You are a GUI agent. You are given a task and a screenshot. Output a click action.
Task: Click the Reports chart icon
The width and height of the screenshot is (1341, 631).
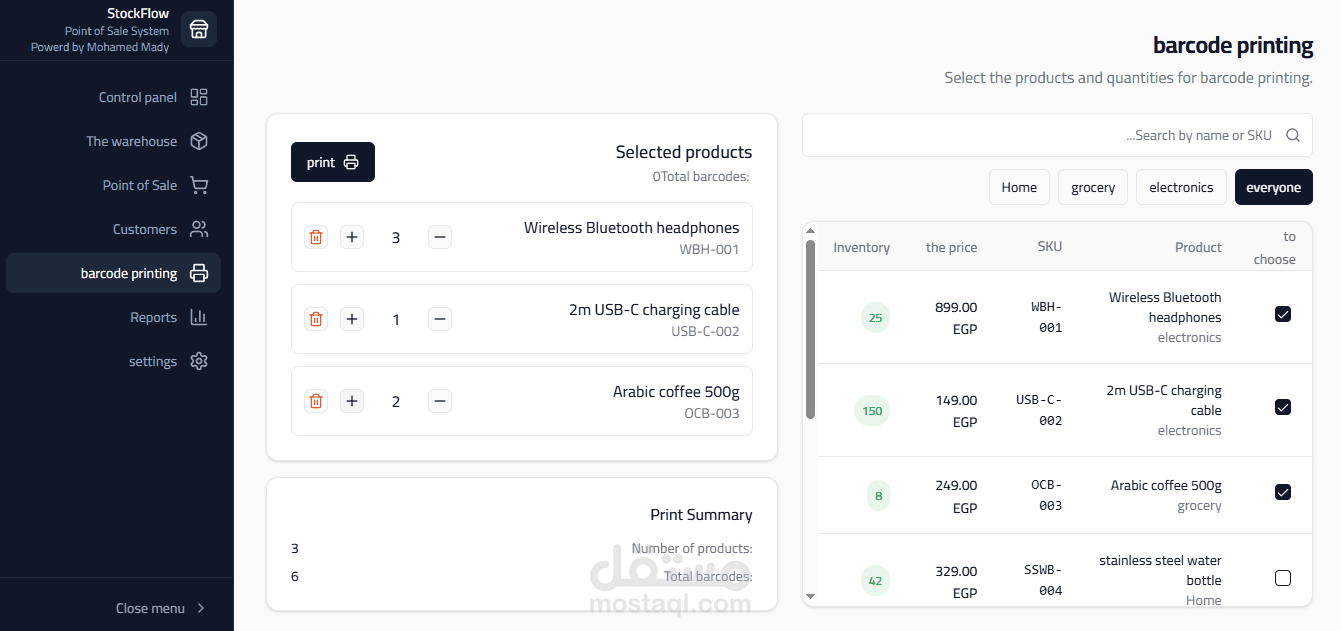[x=199, y=317]
